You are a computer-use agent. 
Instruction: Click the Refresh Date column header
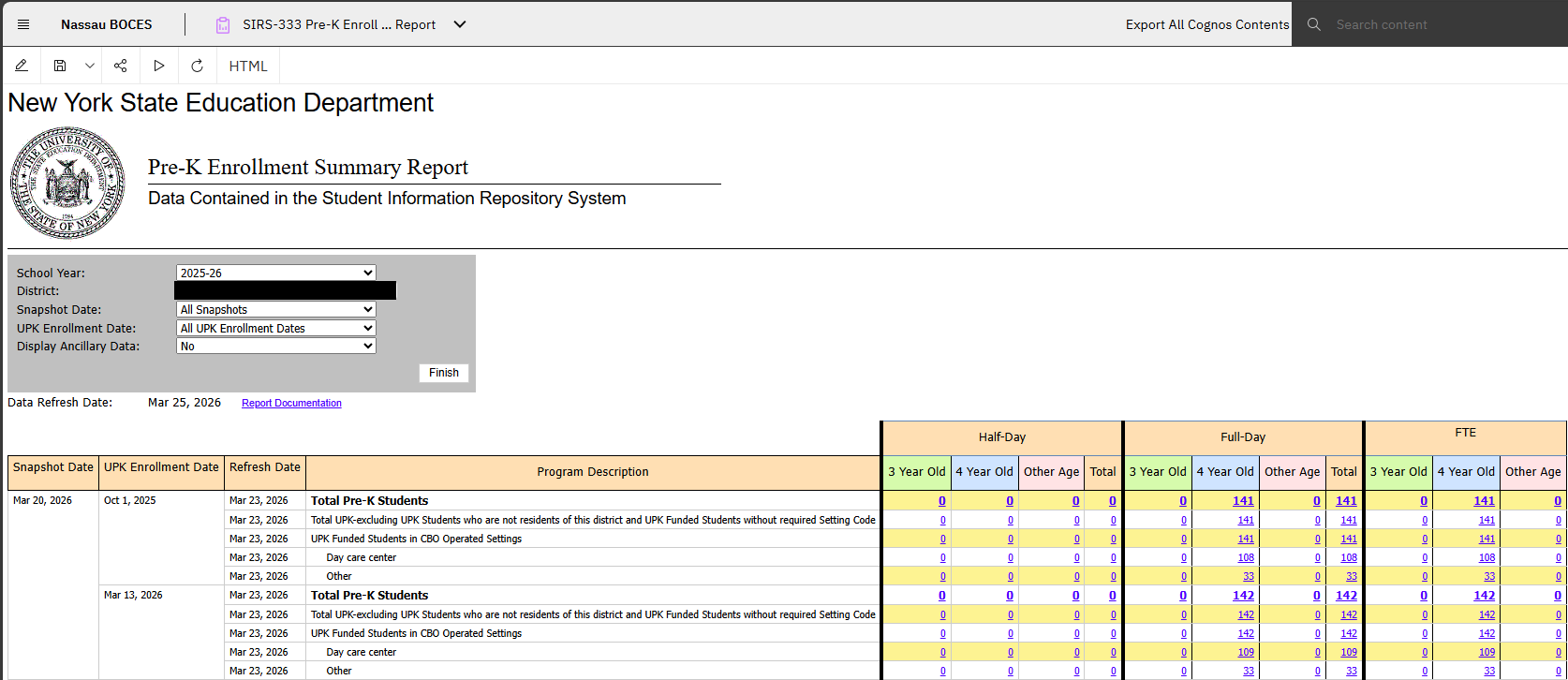[x=265, y=472]
